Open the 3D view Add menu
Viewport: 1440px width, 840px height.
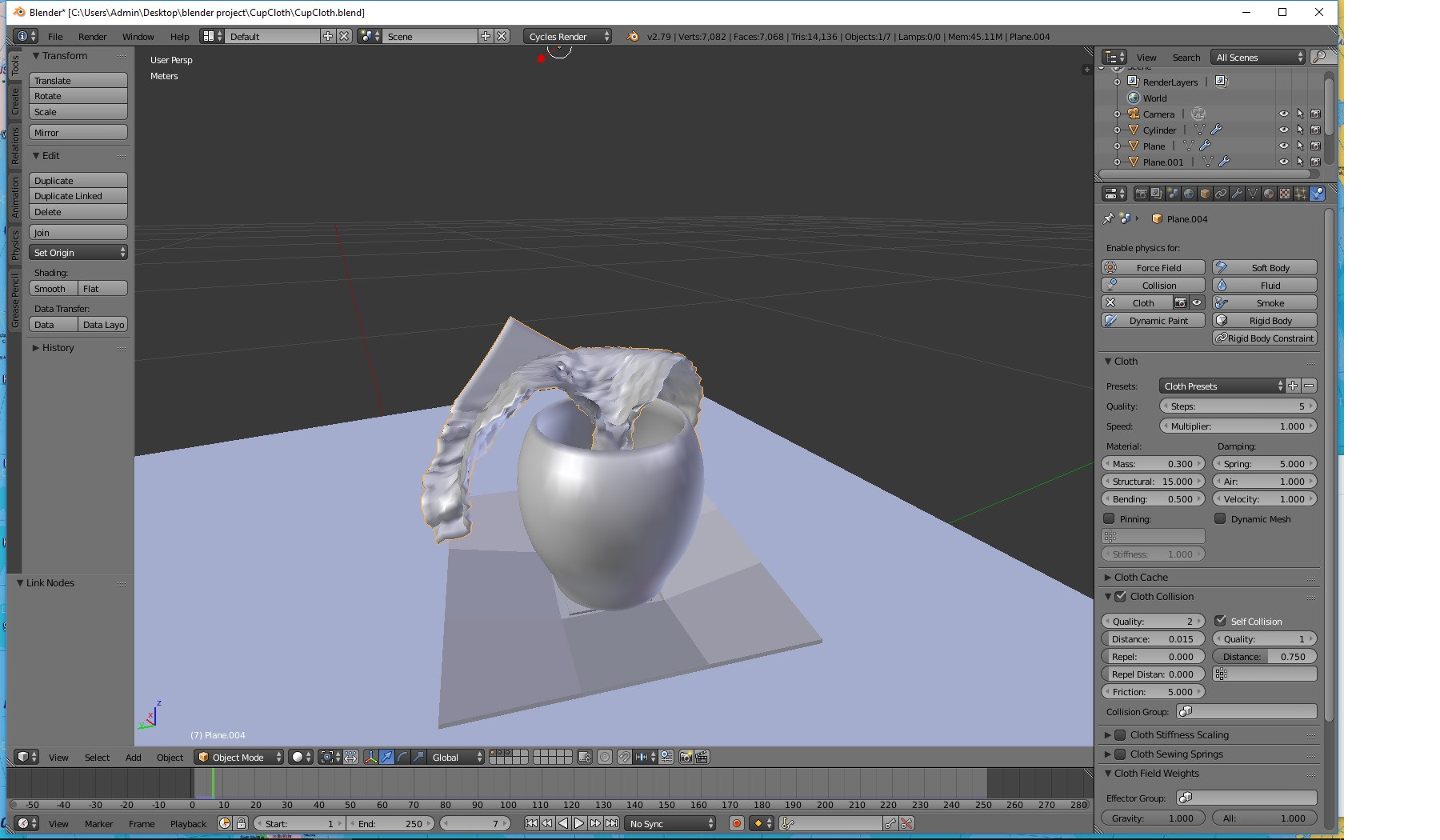pyautogui.click(x=133, y=757)
